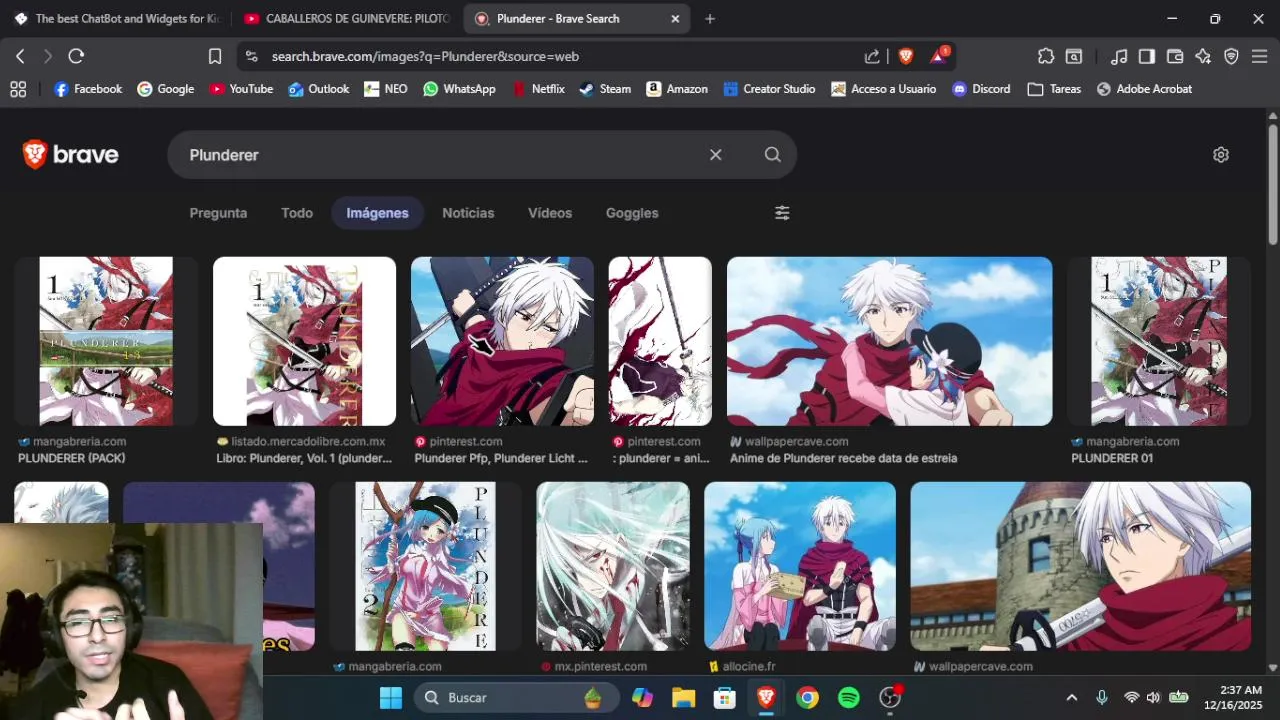Switch to the CABALLEROS DE GUINEVERE tab
The width and height of the screenshot is (1280, 720).
click(347, 19)
